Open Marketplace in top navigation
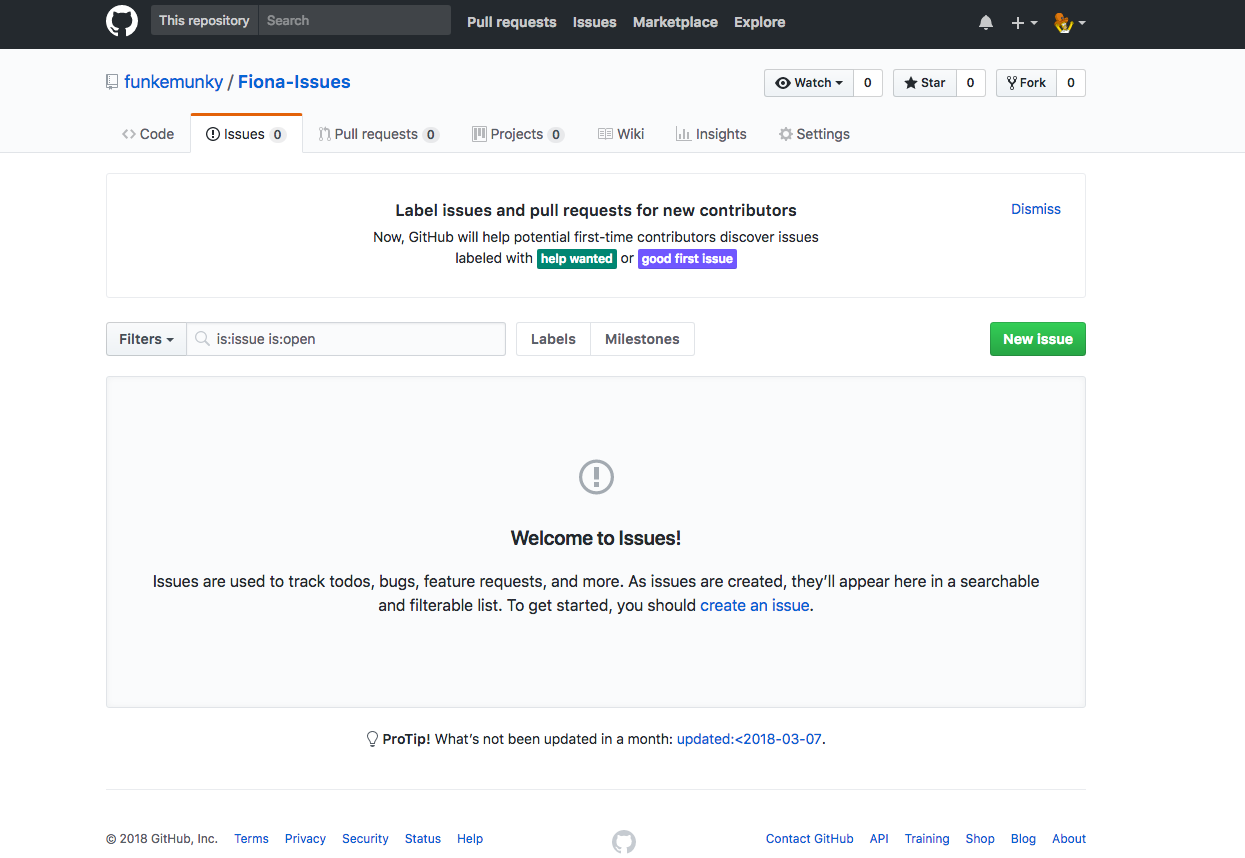 pyautogui.click(x=675, y=22)
